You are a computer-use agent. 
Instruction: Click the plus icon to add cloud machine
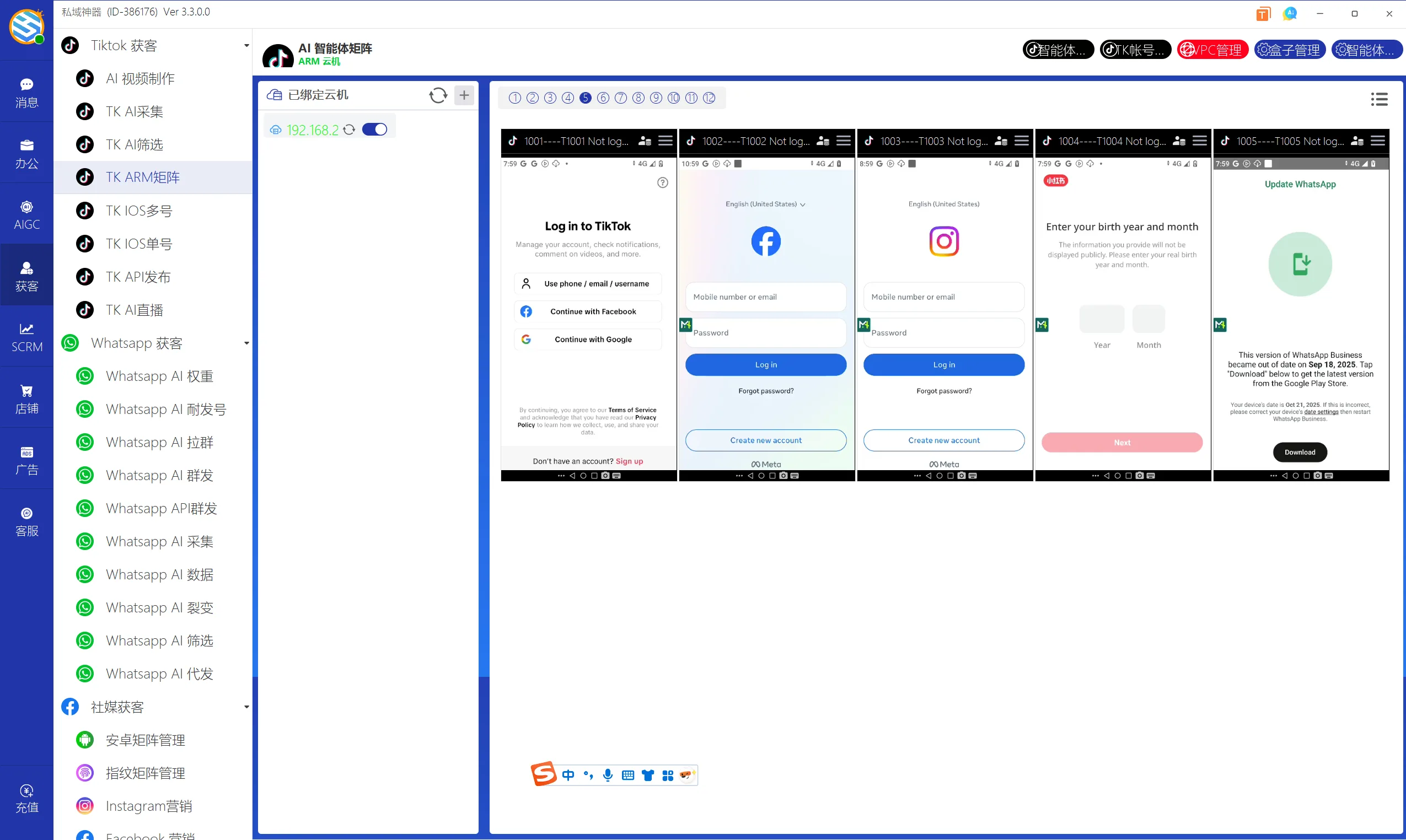[464, 95]
